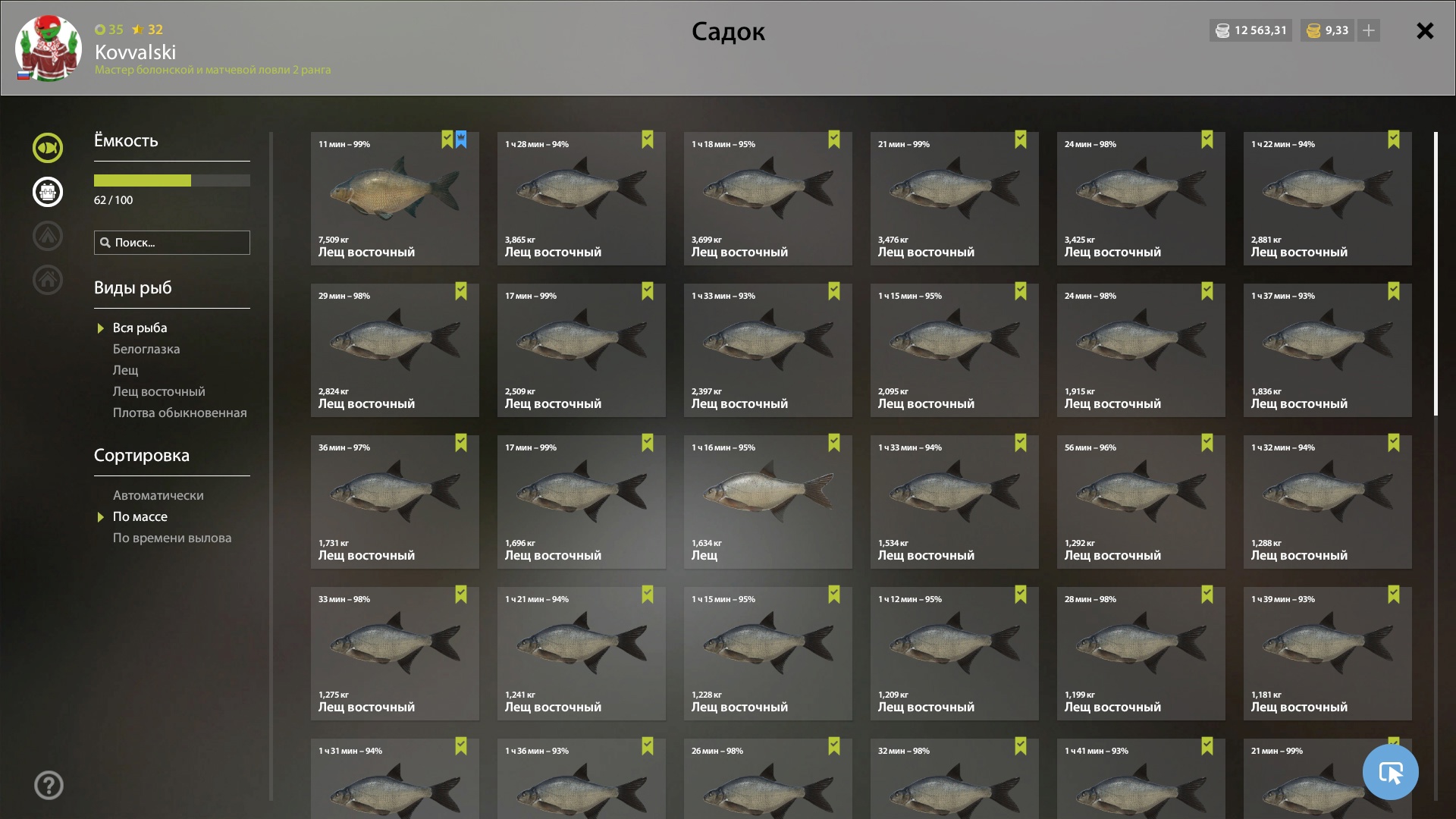Viewport: 1456px width, 819px height.
Task: Filter fish by Лещ species
Action: click(126, 370)
